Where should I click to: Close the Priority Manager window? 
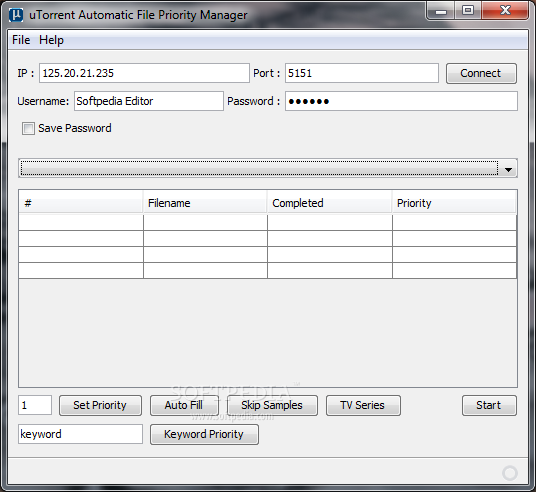click(x=505, y=11)
